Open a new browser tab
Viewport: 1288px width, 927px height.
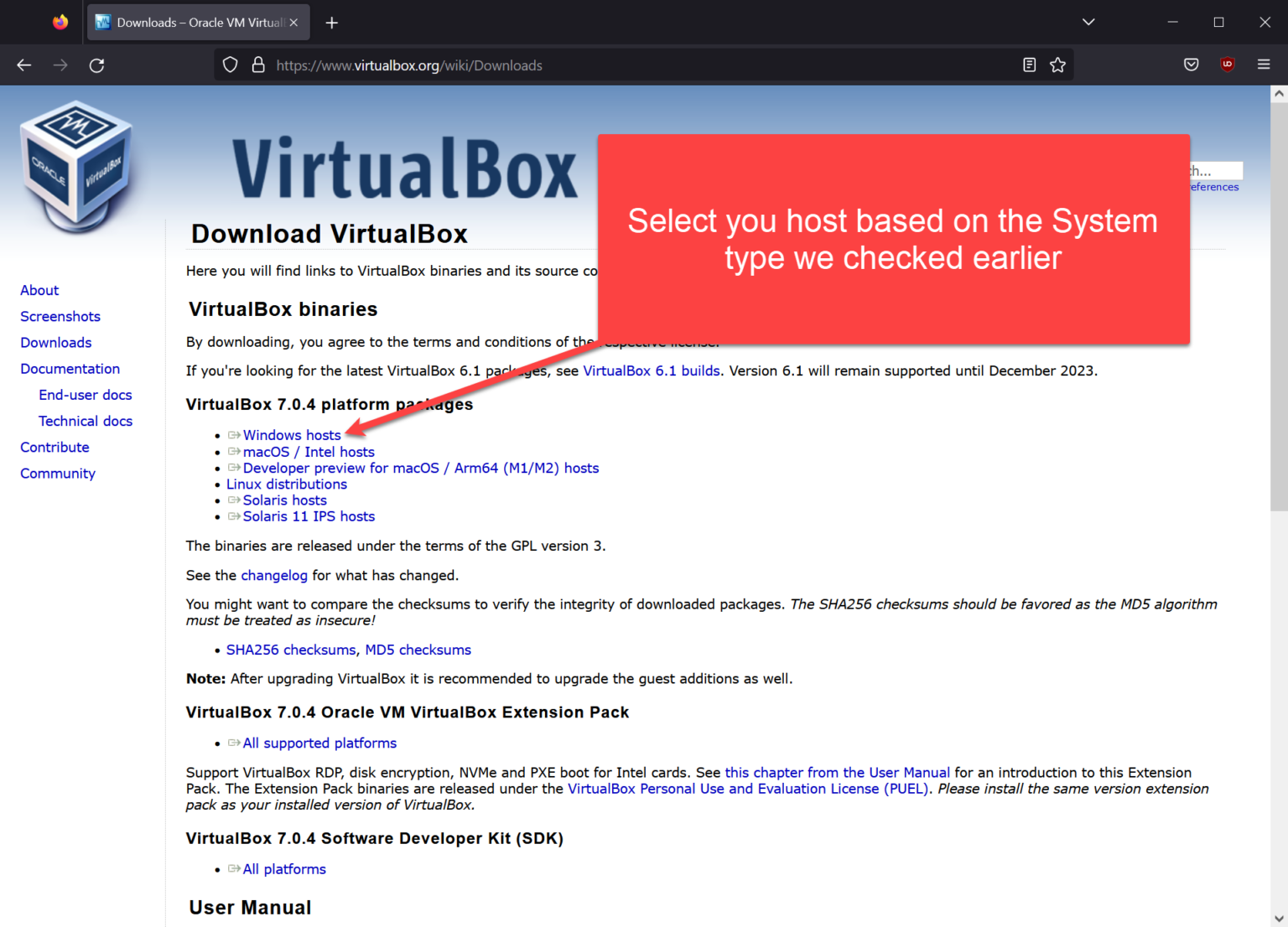pos(331,23)
